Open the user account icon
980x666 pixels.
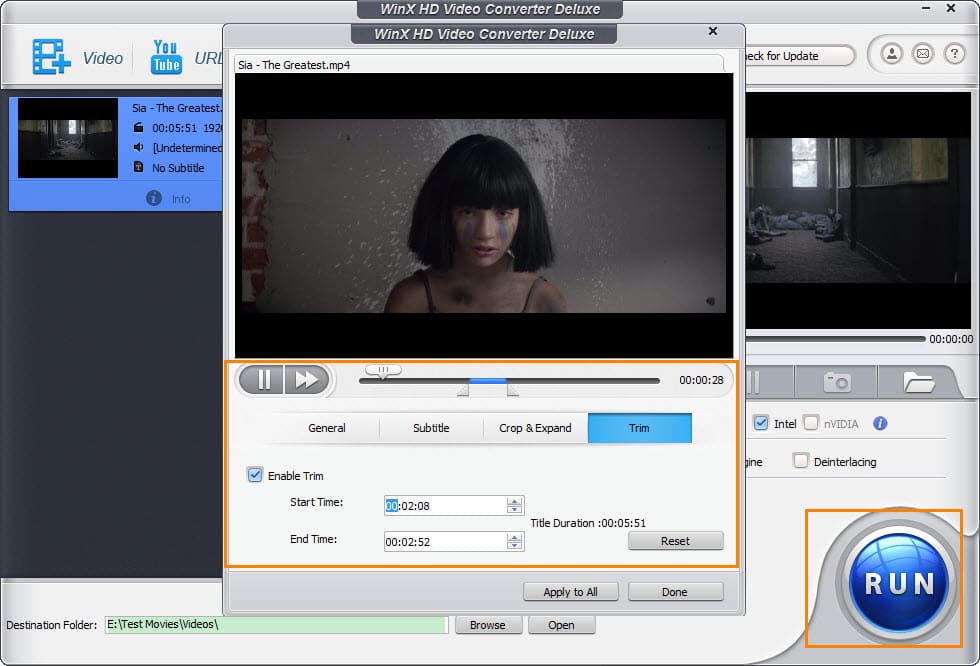[x=892, y=54]
